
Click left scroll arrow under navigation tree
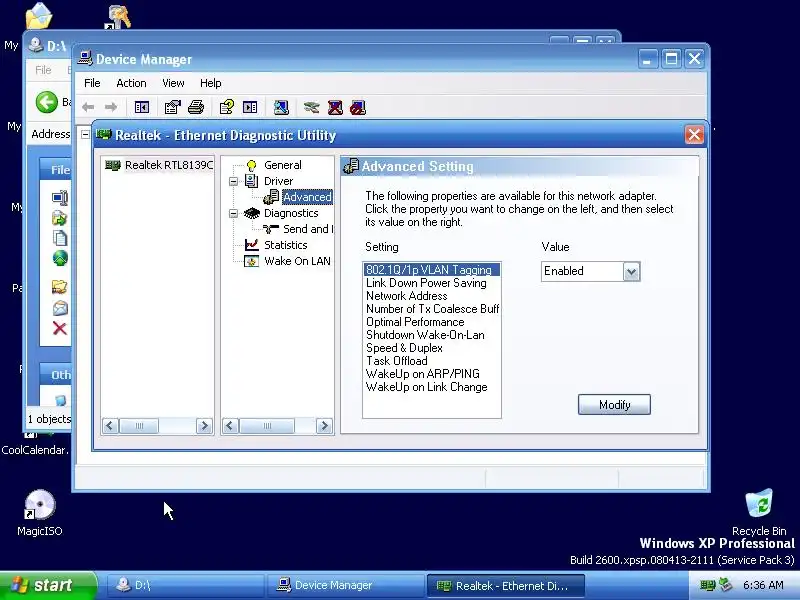tap(230, 426)
